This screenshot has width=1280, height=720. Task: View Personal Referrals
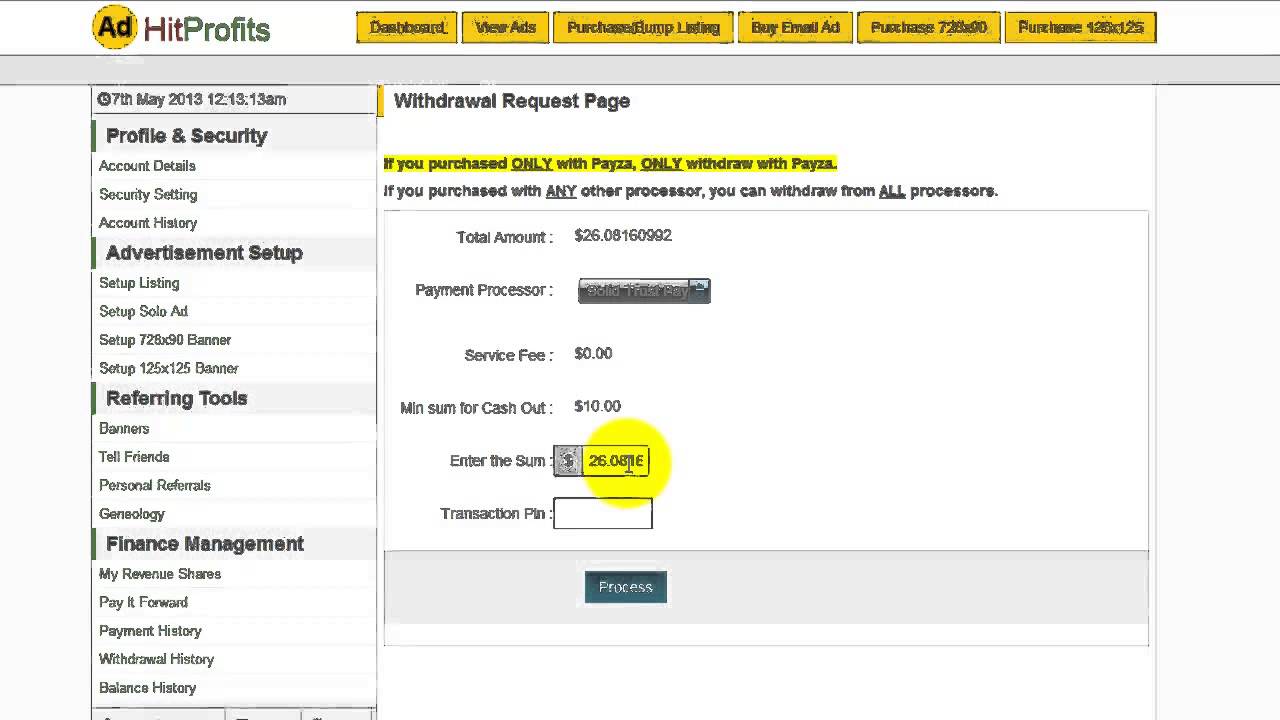click(154, 485)
